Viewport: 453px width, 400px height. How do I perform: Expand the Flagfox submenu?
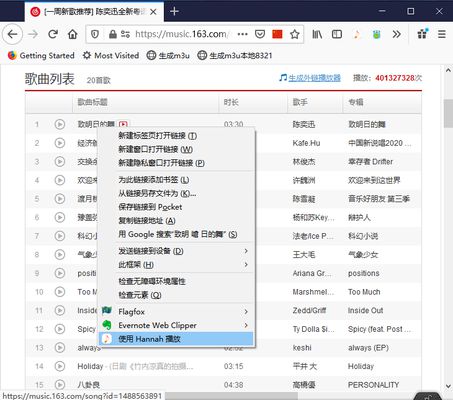(177, 312)
